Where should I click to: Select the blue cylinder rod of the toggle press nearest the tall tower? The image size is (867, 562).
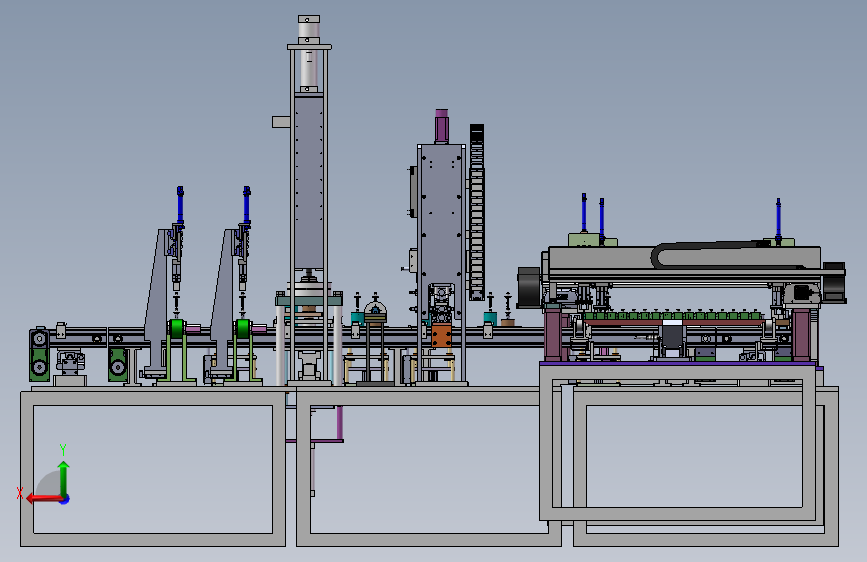(x=247, y=205)
